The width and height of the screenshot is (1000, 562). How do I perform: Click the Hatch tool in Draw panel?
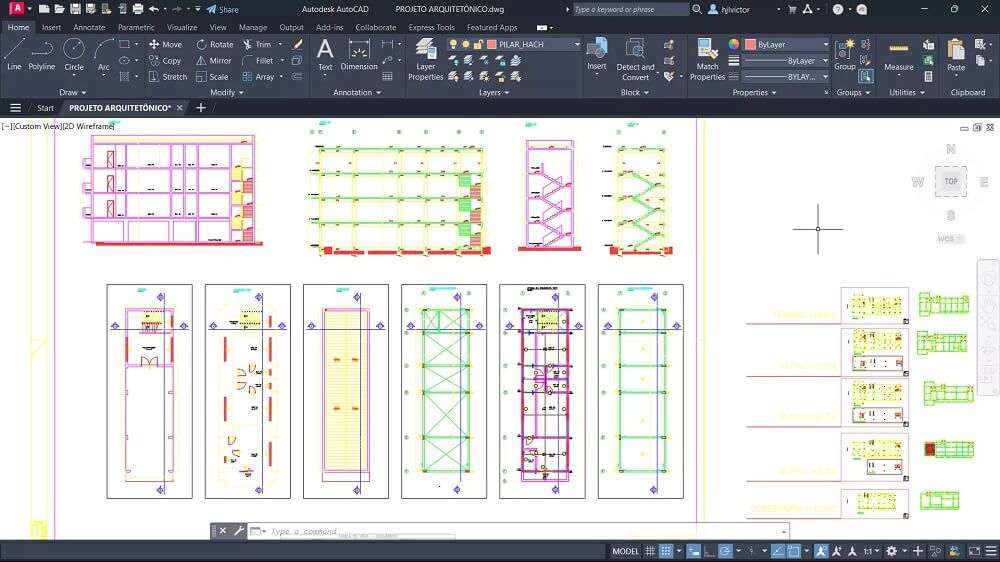click(124, 77)
